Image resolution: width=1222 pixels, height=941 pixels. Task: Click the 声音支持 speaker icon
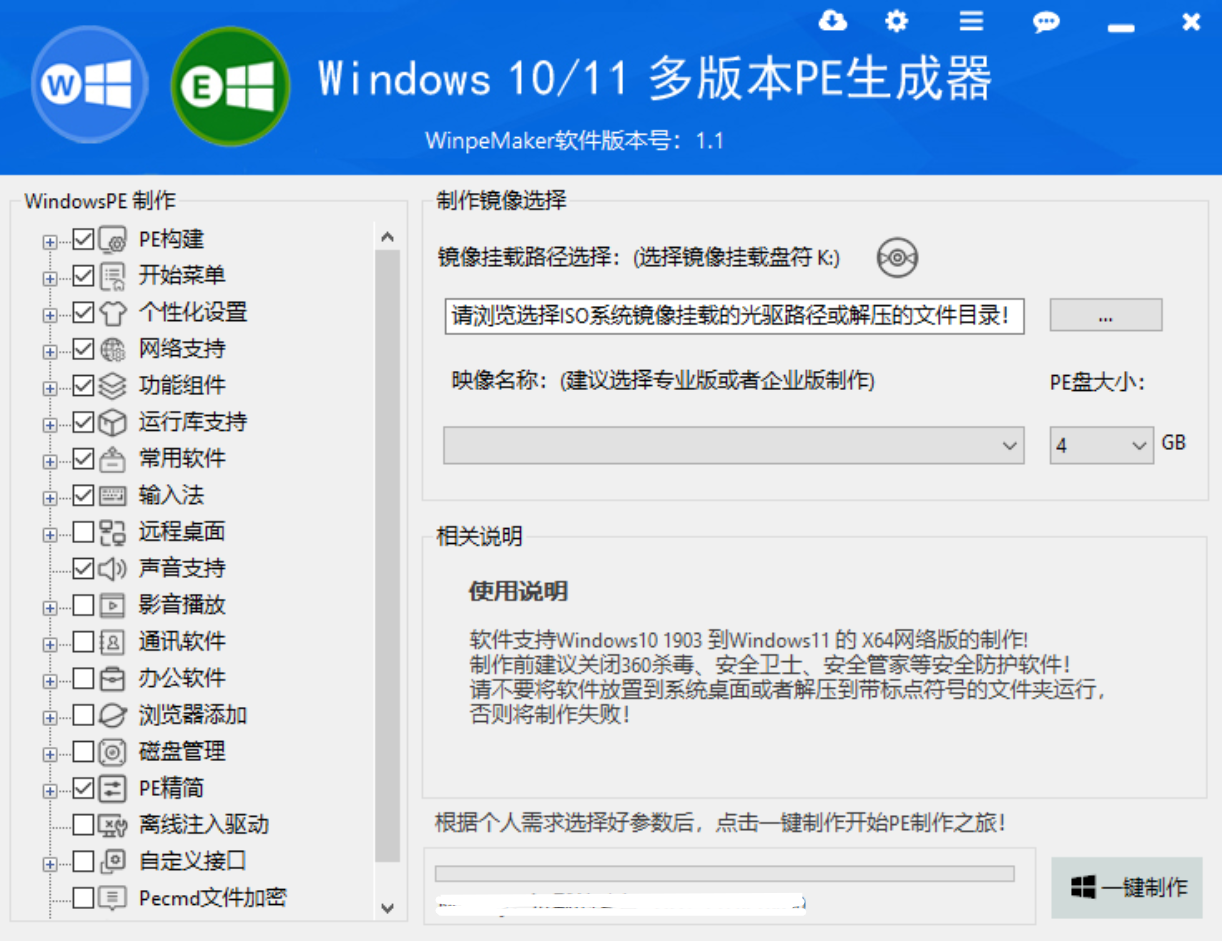point(113,568)
